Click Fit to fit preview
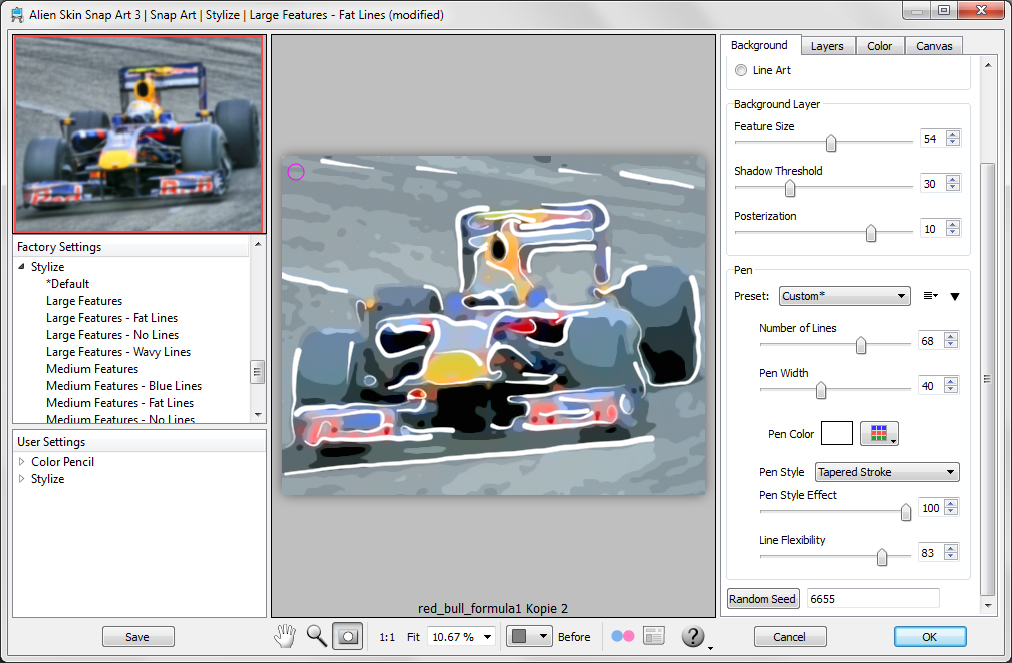Image resolution: width=1012 pixels, height=663 pixels. (x=413, y=637)
